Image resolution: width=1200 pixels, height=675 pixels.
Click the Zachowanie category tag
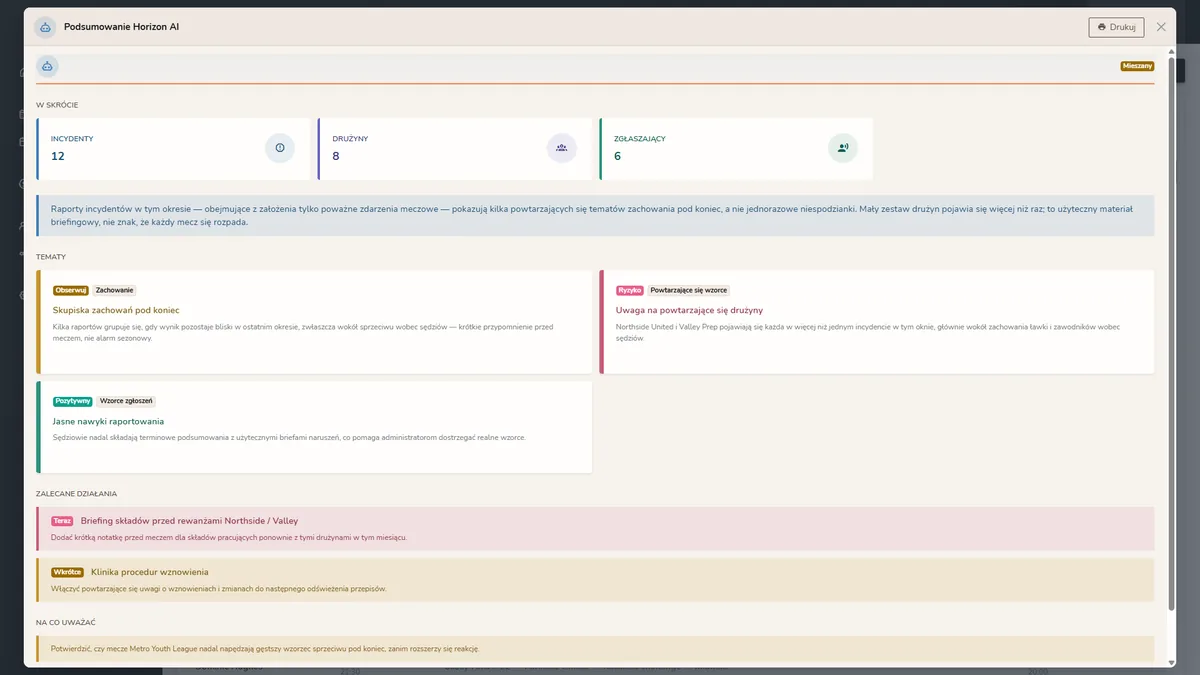(x=114, y=290)
